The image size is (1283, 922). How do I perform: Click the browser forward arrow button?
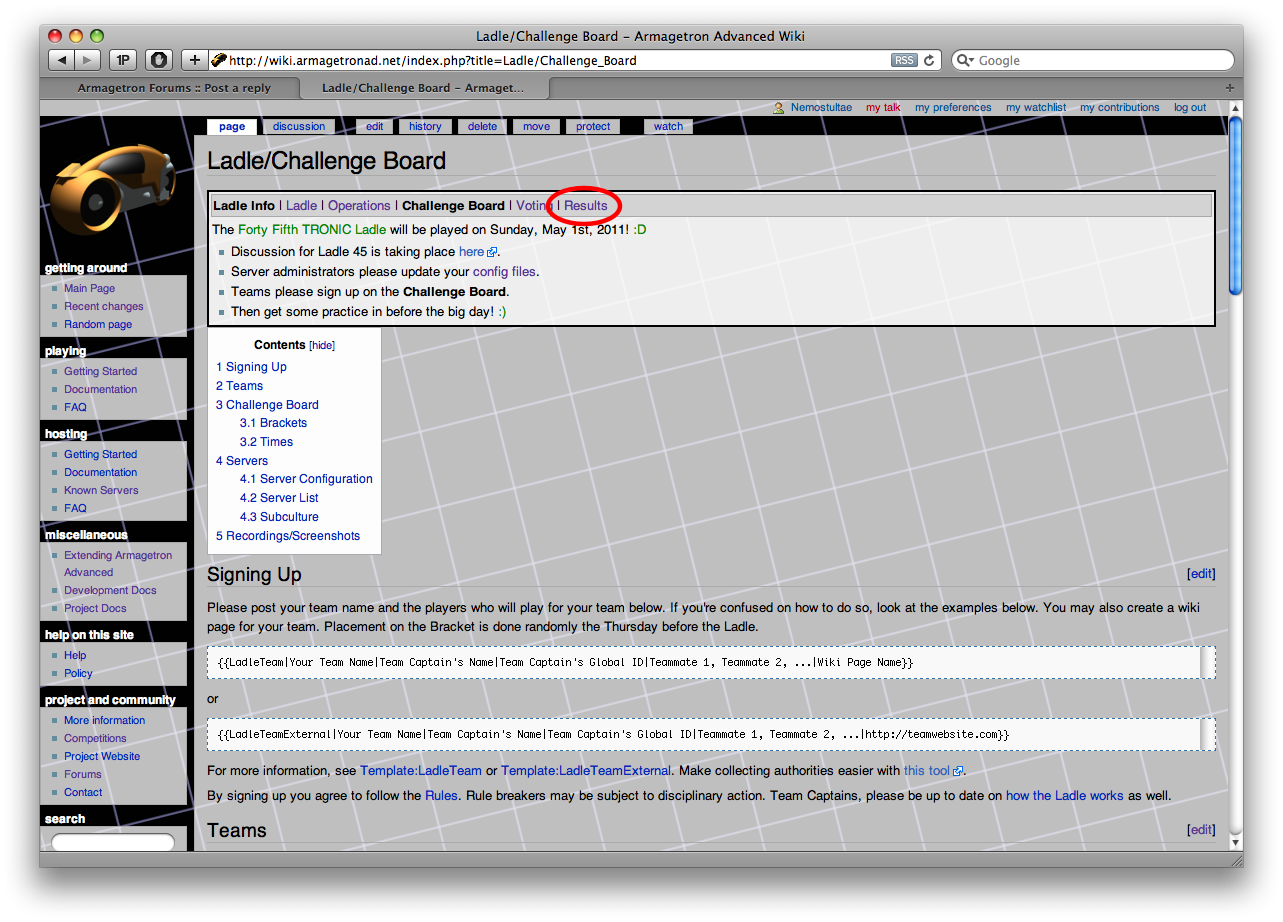tap(88, 60)
